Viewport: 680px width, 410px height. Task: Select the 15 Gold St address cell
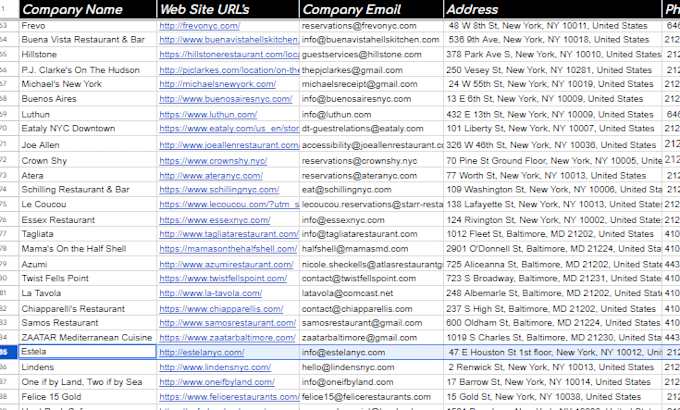(553, 397)
